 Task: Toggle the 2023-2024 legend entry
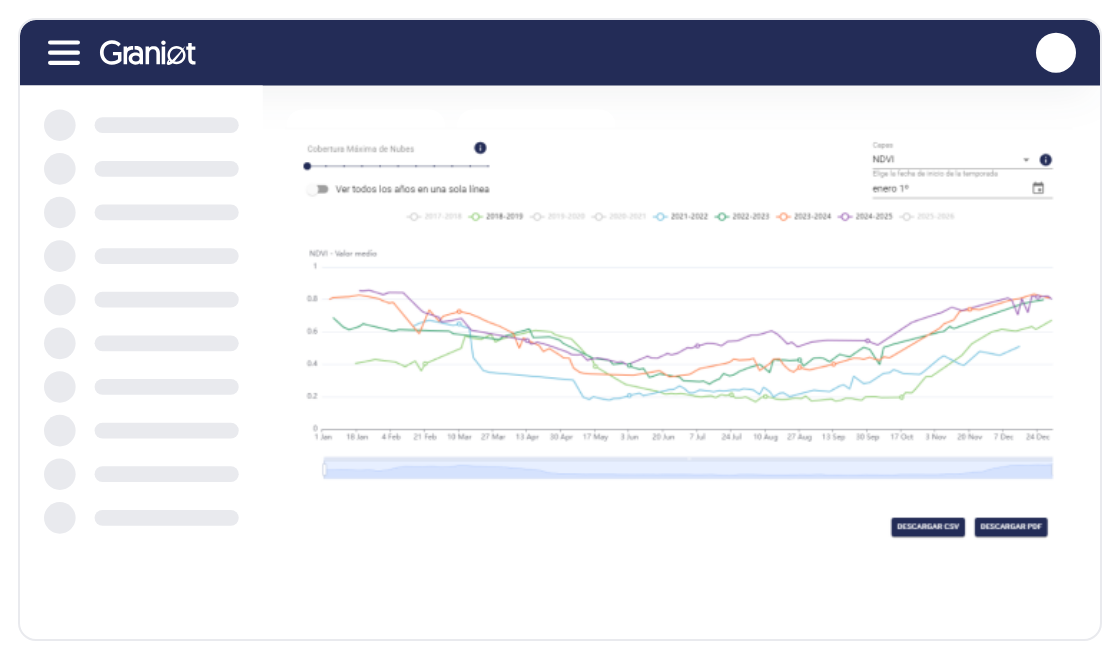805,216
